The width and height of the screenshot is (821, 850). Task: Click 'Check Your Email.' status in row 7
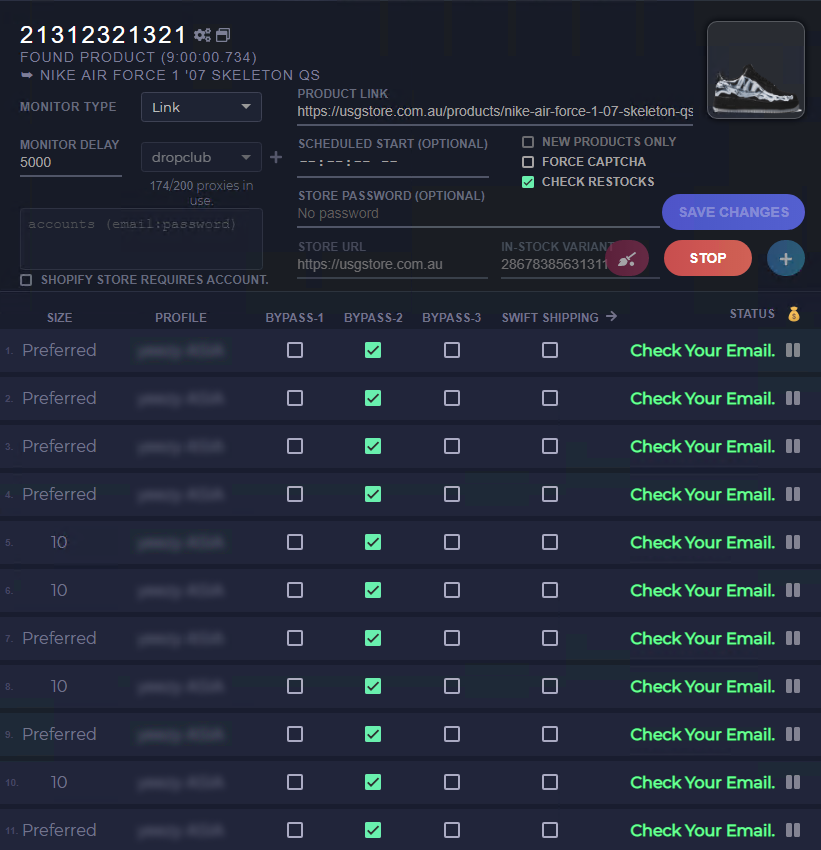point(702,638)
